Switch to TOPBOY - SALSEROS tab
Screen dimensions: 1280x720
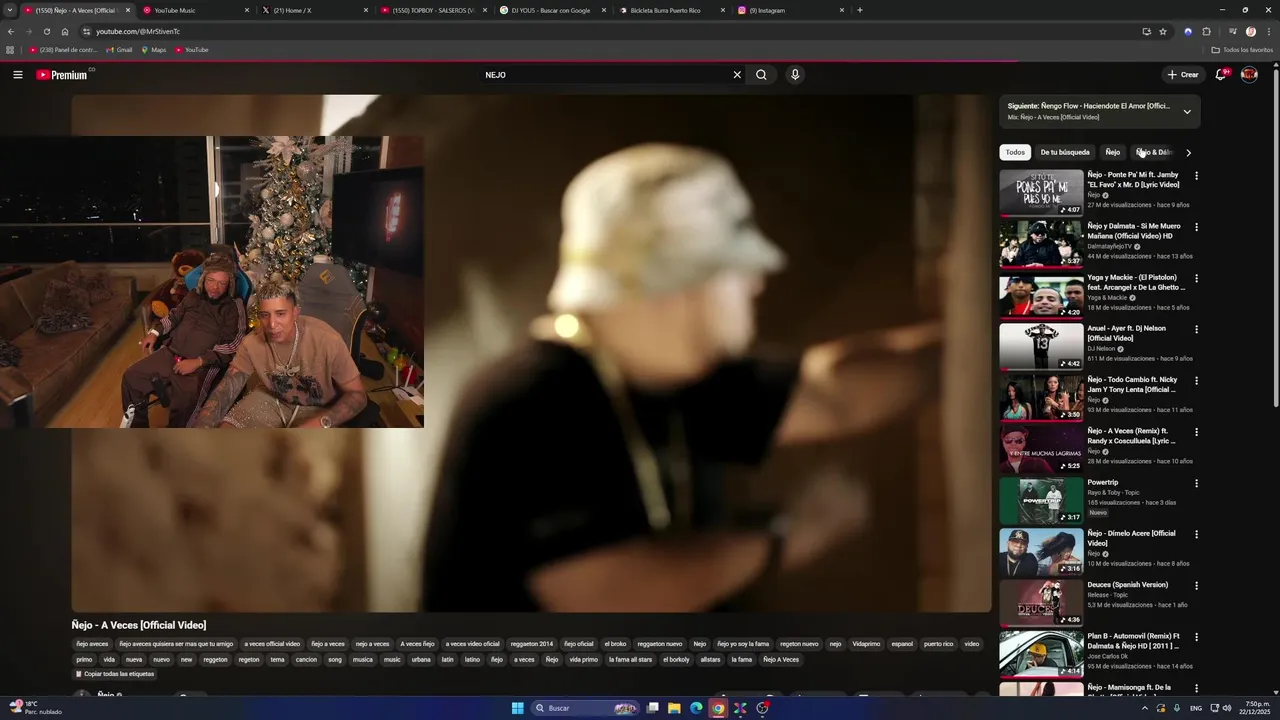point(433,10)
